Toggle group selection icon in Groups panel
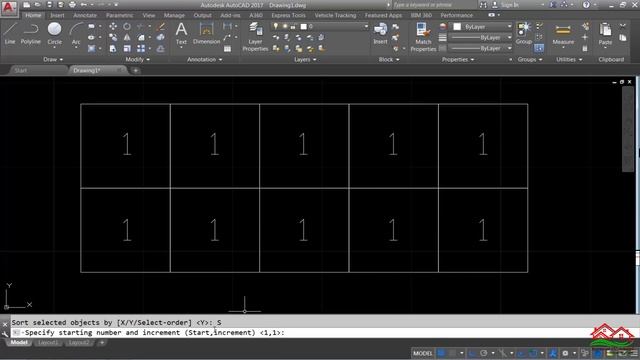 click(539, 49)
